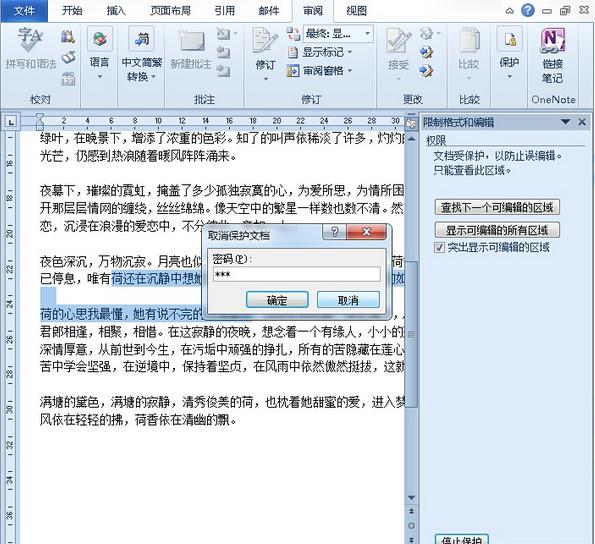
Task: Open the OneNote 链接笔记 linked notes
Action: [553, 55]
